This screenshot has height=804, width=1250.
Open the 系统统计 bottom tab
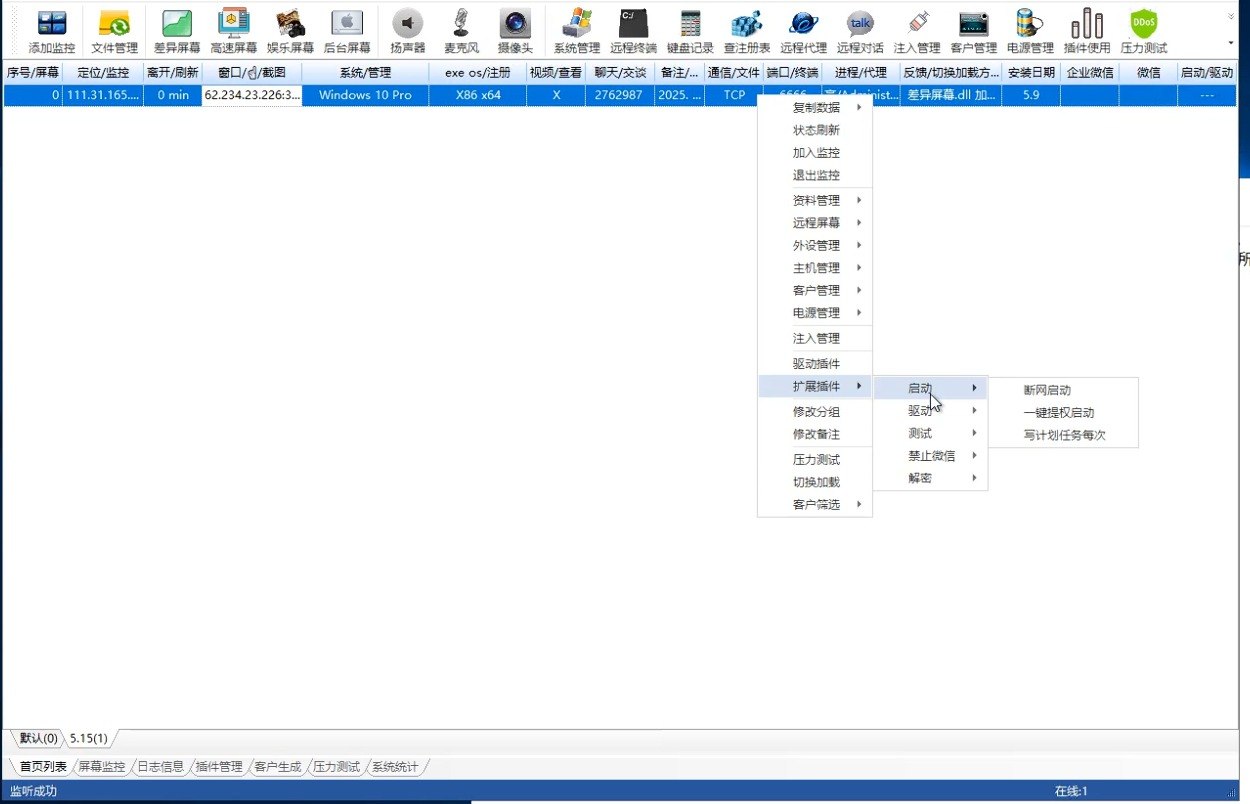pyautogui.click(x=394, y=767)
